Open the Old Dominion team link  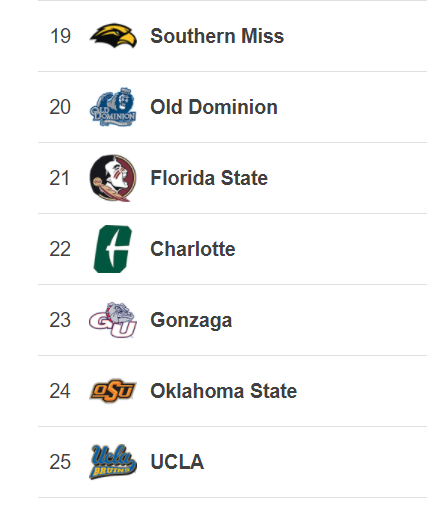[214, 107]
